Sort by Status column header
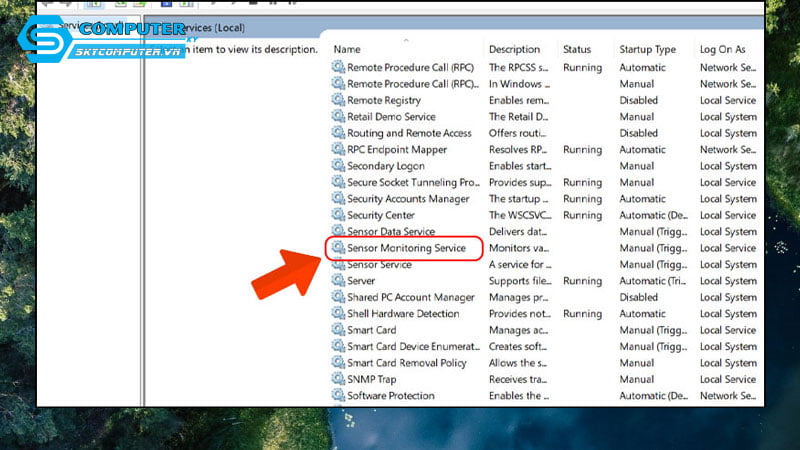 point(577,49)
